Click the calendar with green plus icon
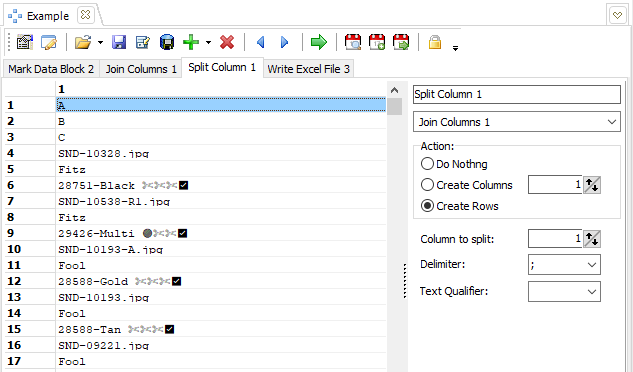 click(x=377, y=42)
